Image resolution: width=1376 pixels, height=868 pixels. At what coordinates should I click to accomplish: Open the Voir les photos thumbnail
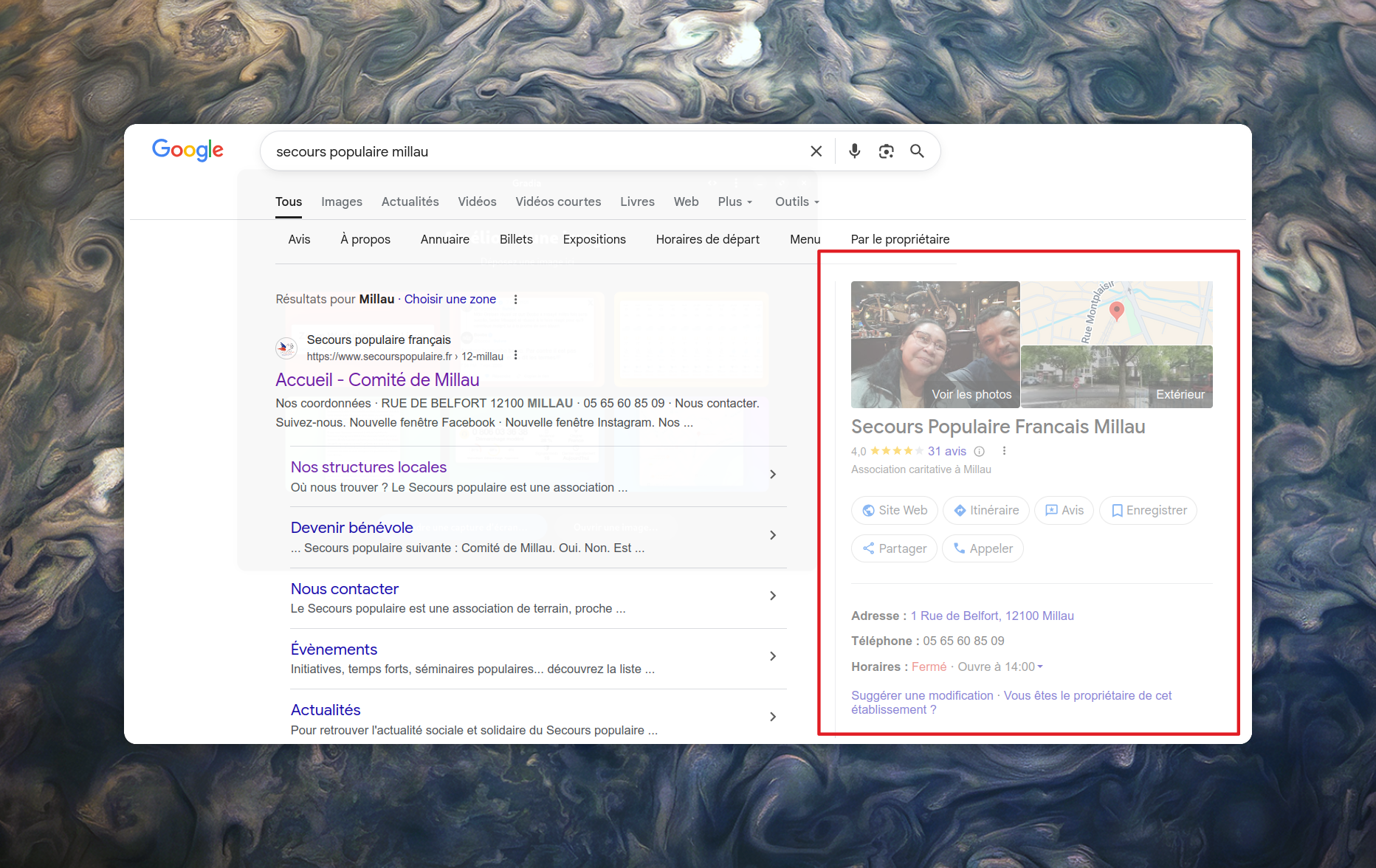coord(935,345)
